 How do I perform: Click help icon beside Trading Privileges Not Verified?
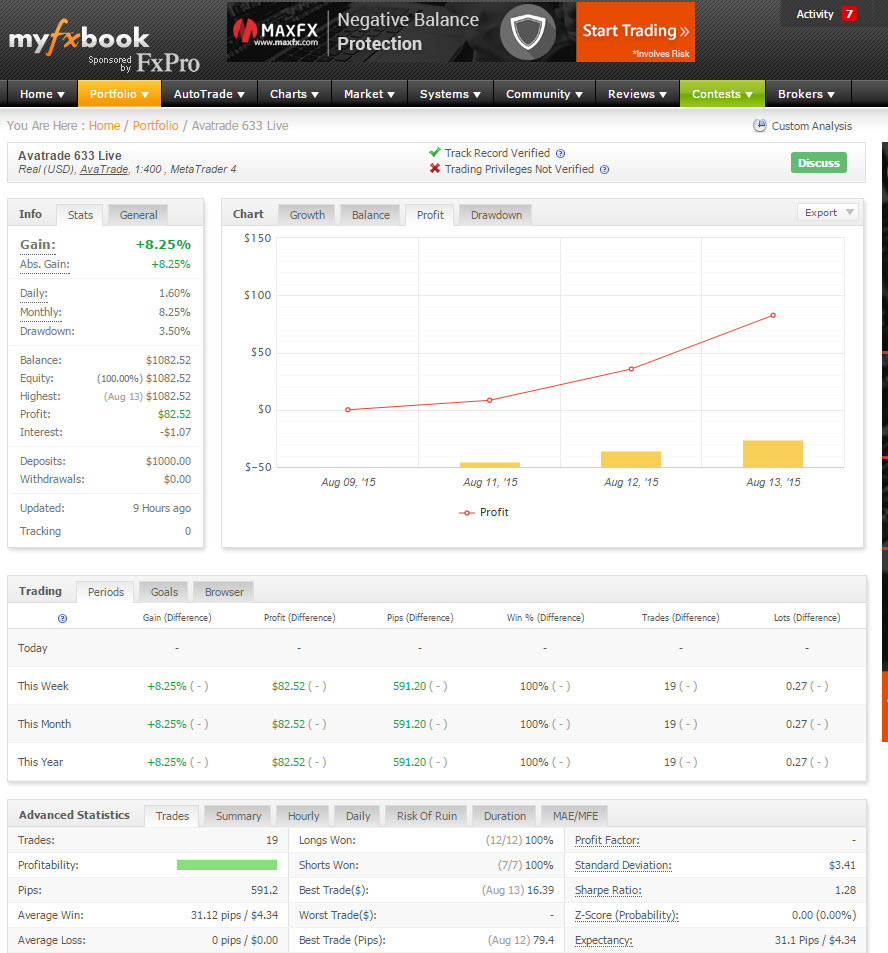point(604,170)
